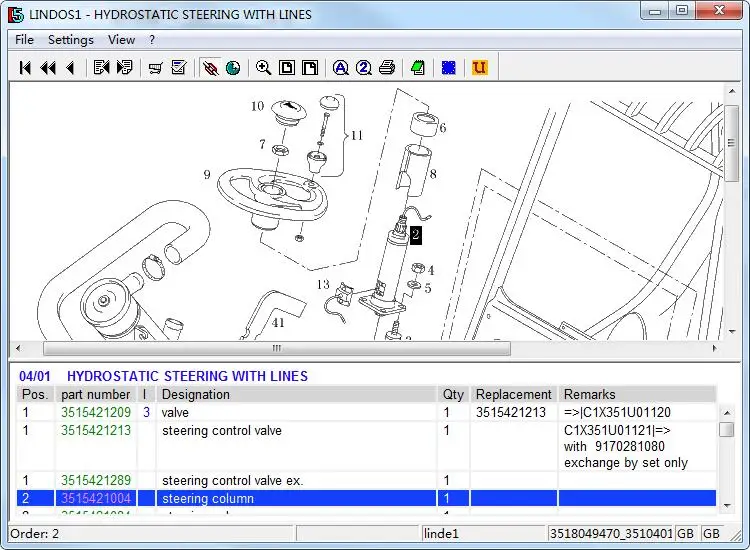Click replacement number 3515421213
The width and height of the screenshot is (750, 550).
pyautogui.click(x=511, y=412)
